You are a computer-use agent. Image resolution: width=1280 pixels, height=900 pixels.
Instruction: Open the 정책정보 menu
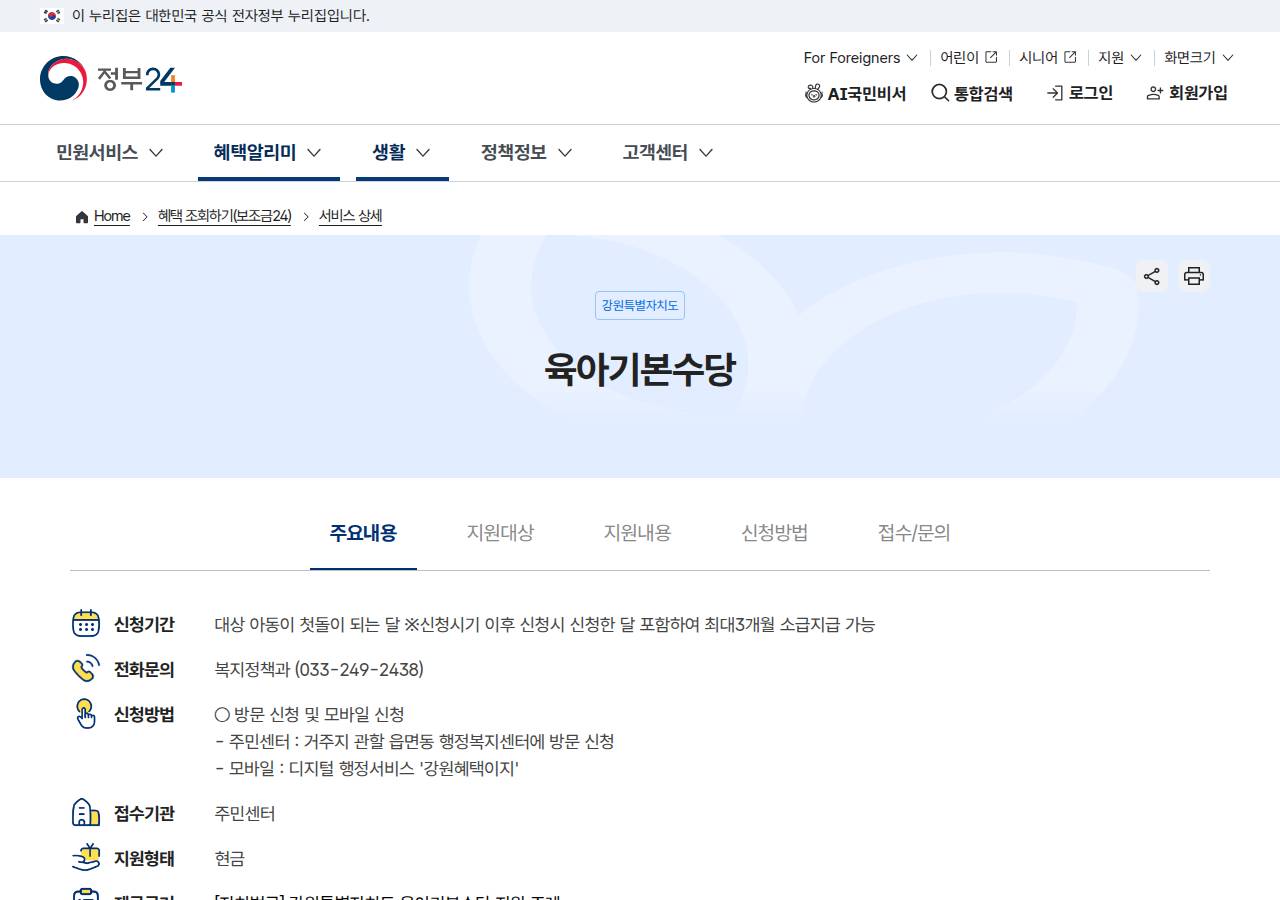527,153
